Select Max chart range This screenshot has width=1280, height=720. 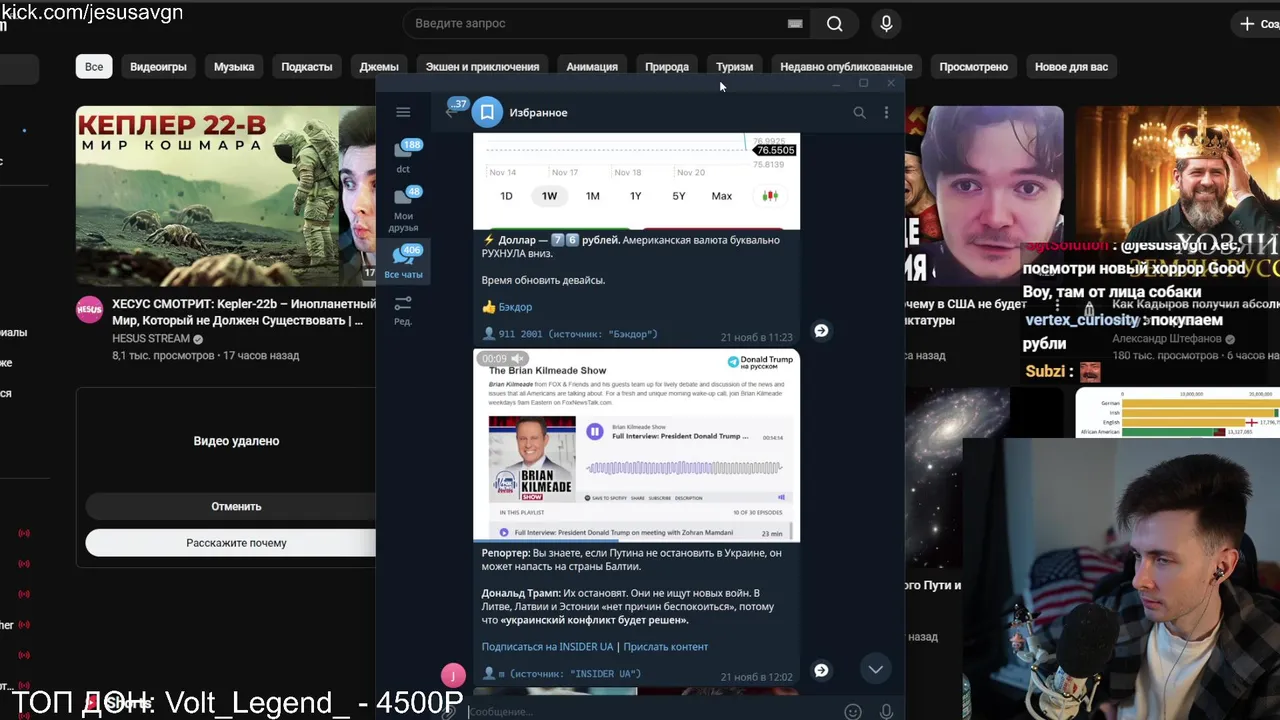721,196
